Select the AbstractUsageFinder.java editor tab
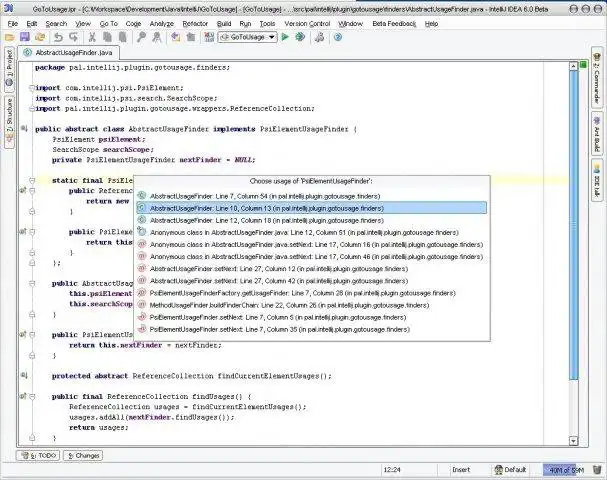The height and width of the screenshot is (480, 607). coord(69,53)
